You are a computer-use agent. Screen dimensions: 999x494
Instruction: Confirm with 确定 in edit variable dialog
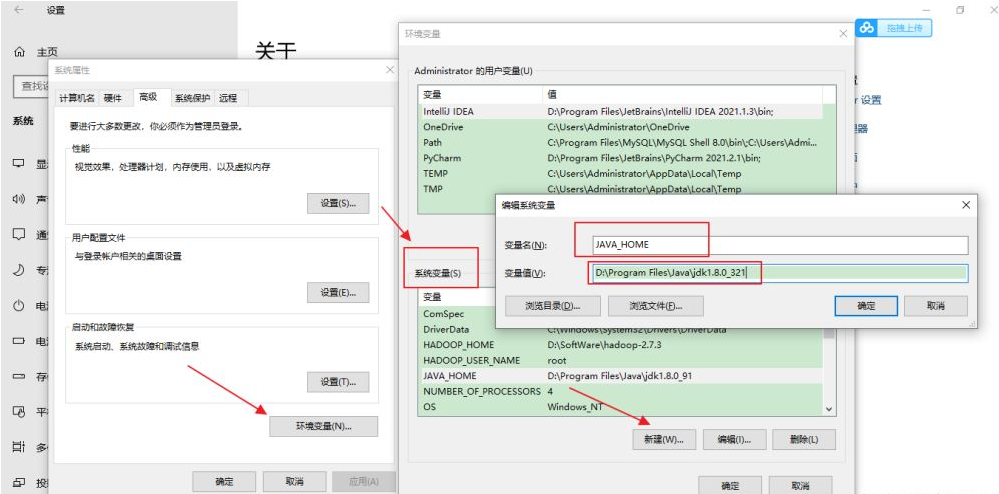(x=866, y=306)
